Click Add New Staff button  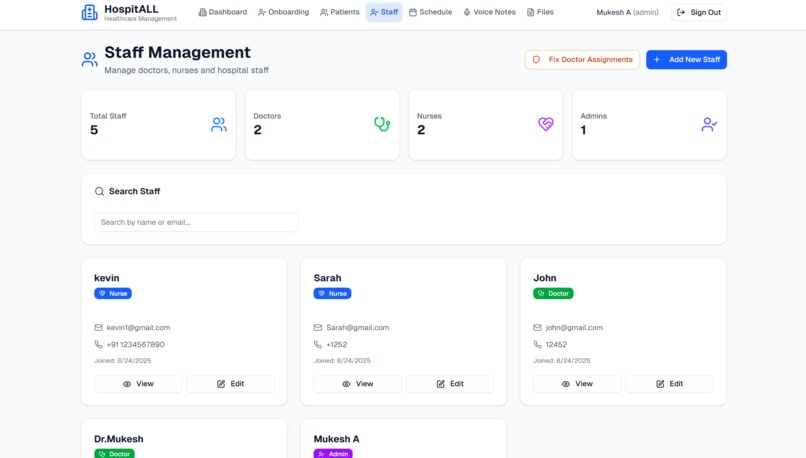tap(686, 60)
